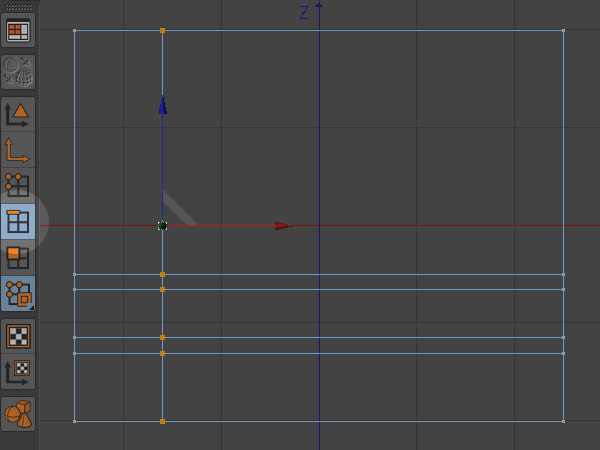The image size is (600, 450).
Task: Click the orange primitives (sphere, cube, cone) icon
Action: (x=18, y=414)
